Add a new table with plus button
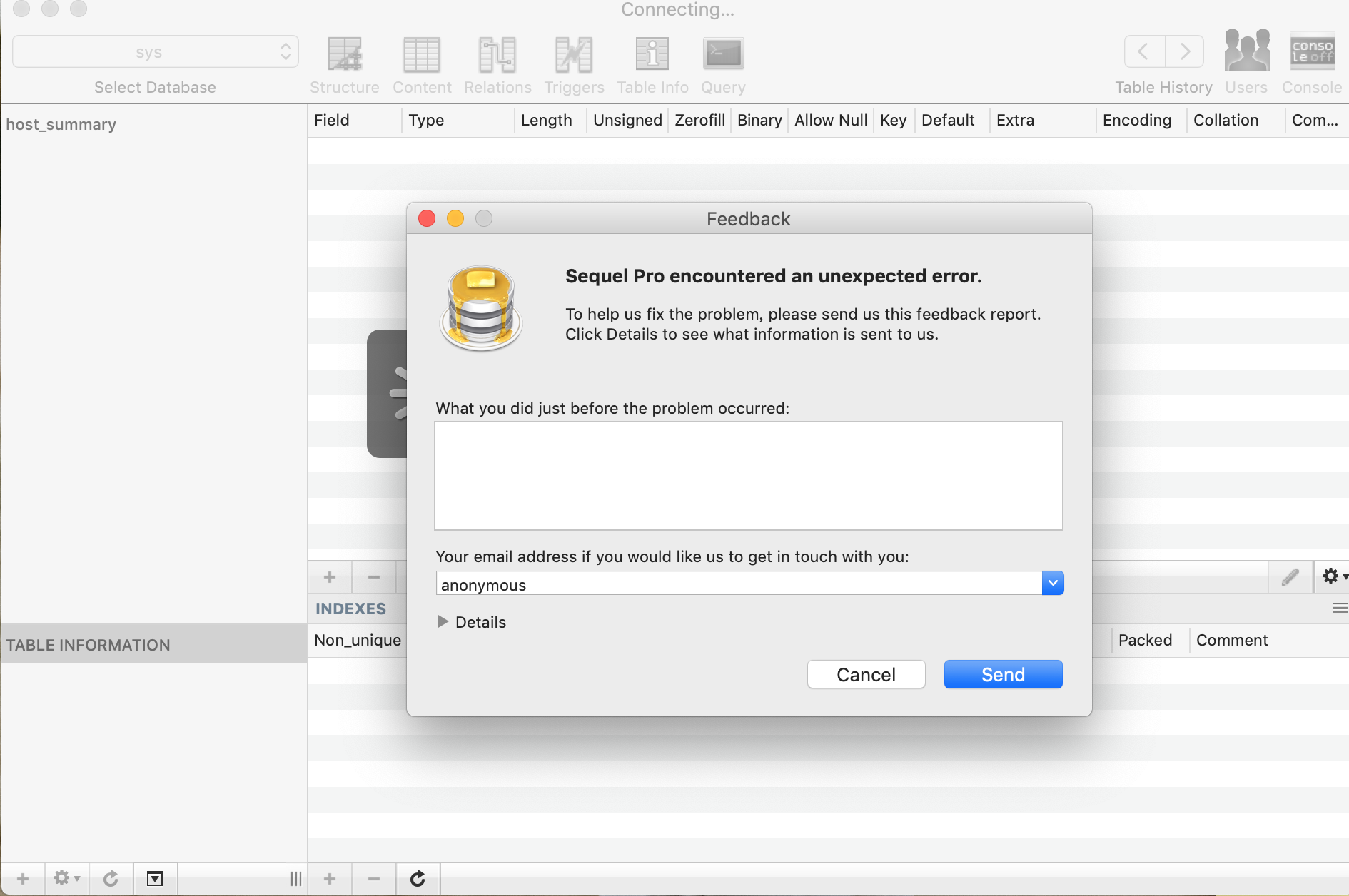Image resolution: width=1349 pixels, height=896 pixels. 23,879
